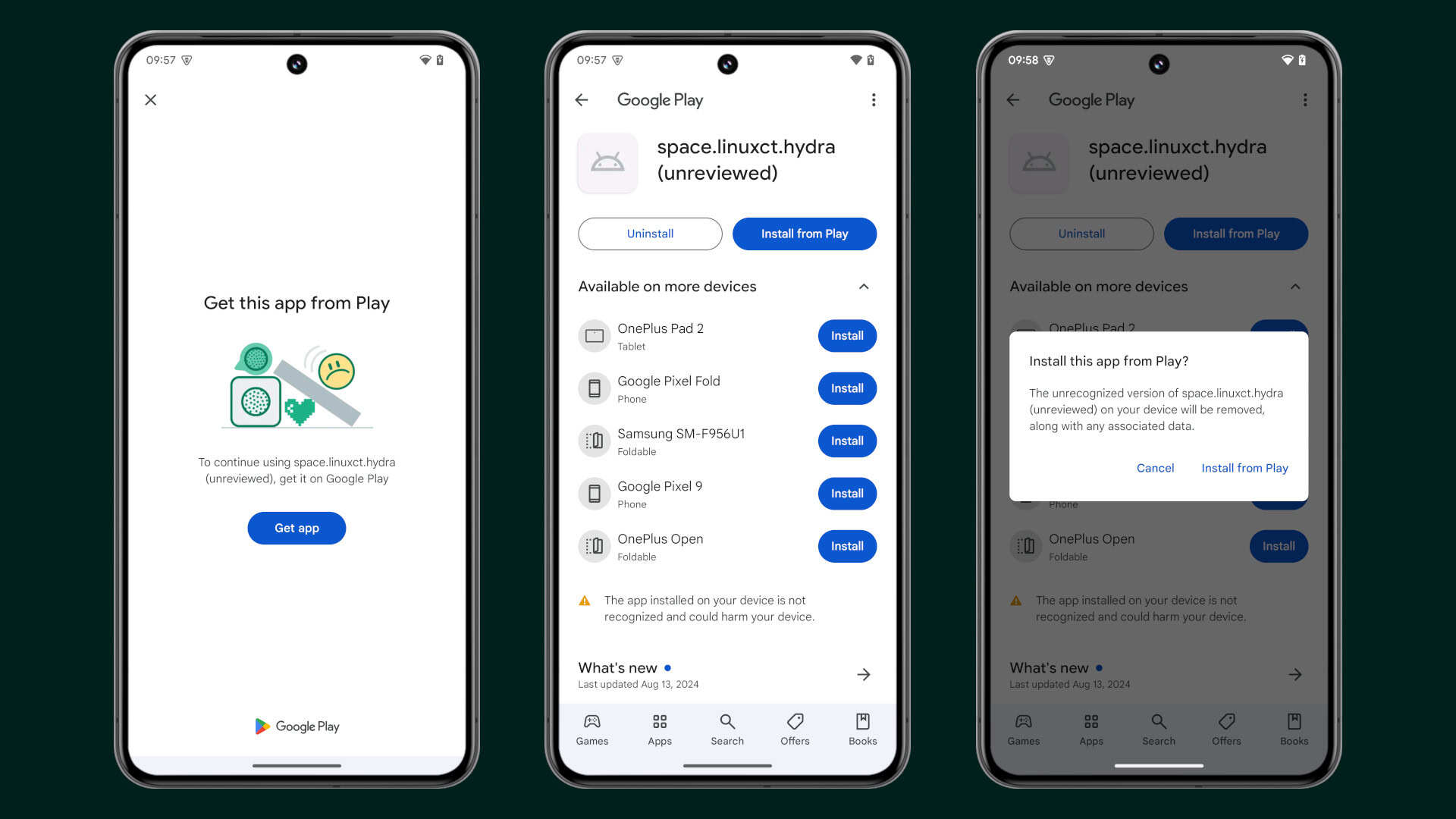The width and height of the screenshot is (1456, 819).
Task: Tap Install button for Samsung SM-F956U1
Action: coord(846,440)
